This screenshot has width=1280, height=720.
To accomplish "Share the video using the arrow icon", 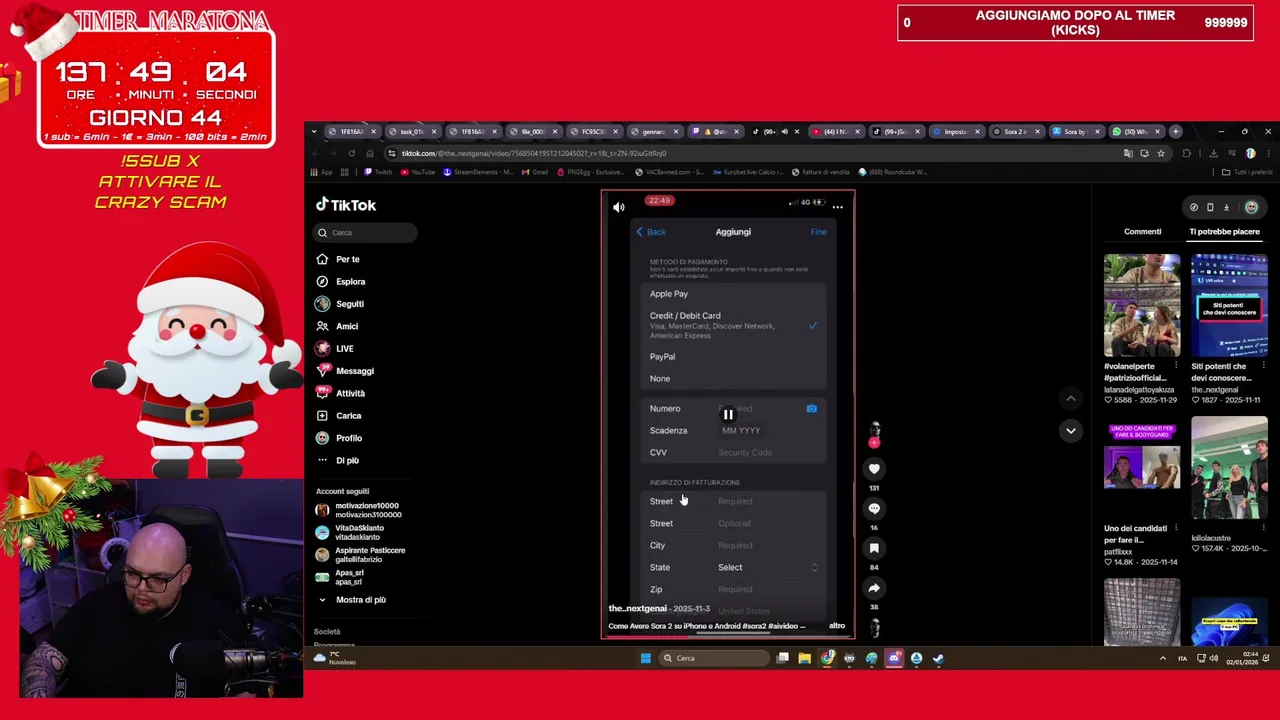I will point(874,588).
